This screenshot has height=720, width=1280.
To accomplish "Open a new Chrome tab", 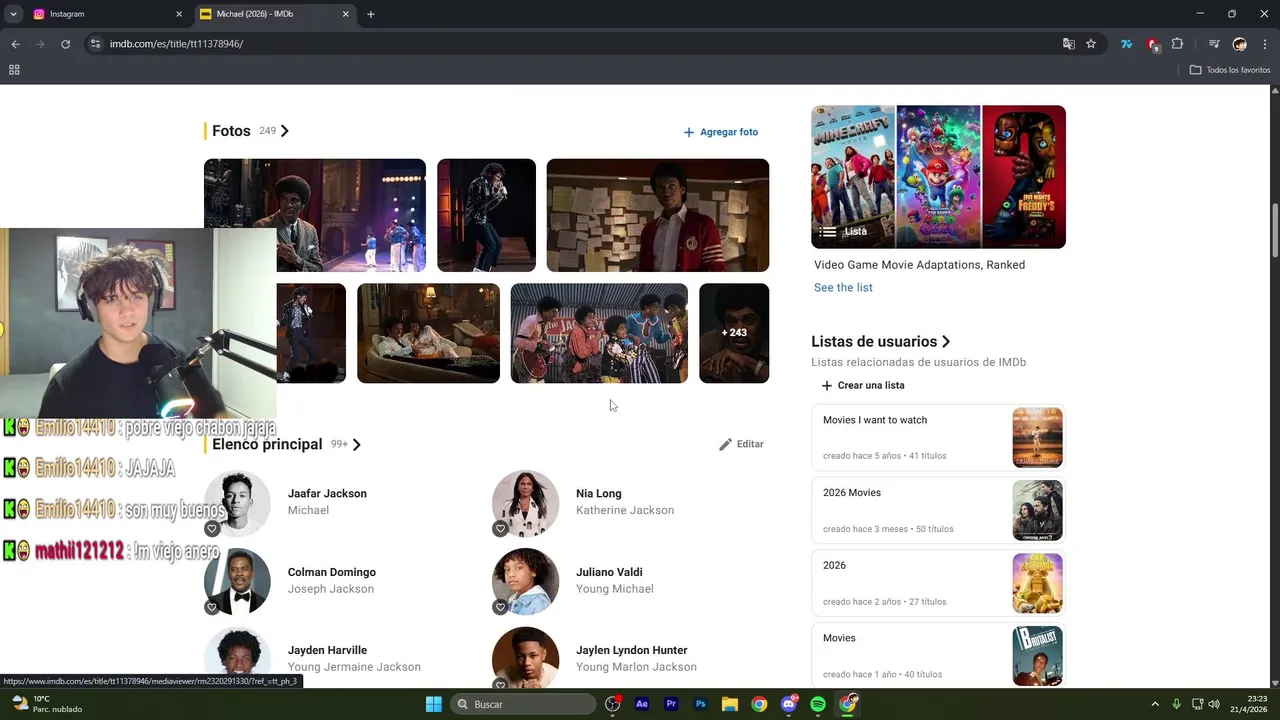I will [x=371, y=14].
